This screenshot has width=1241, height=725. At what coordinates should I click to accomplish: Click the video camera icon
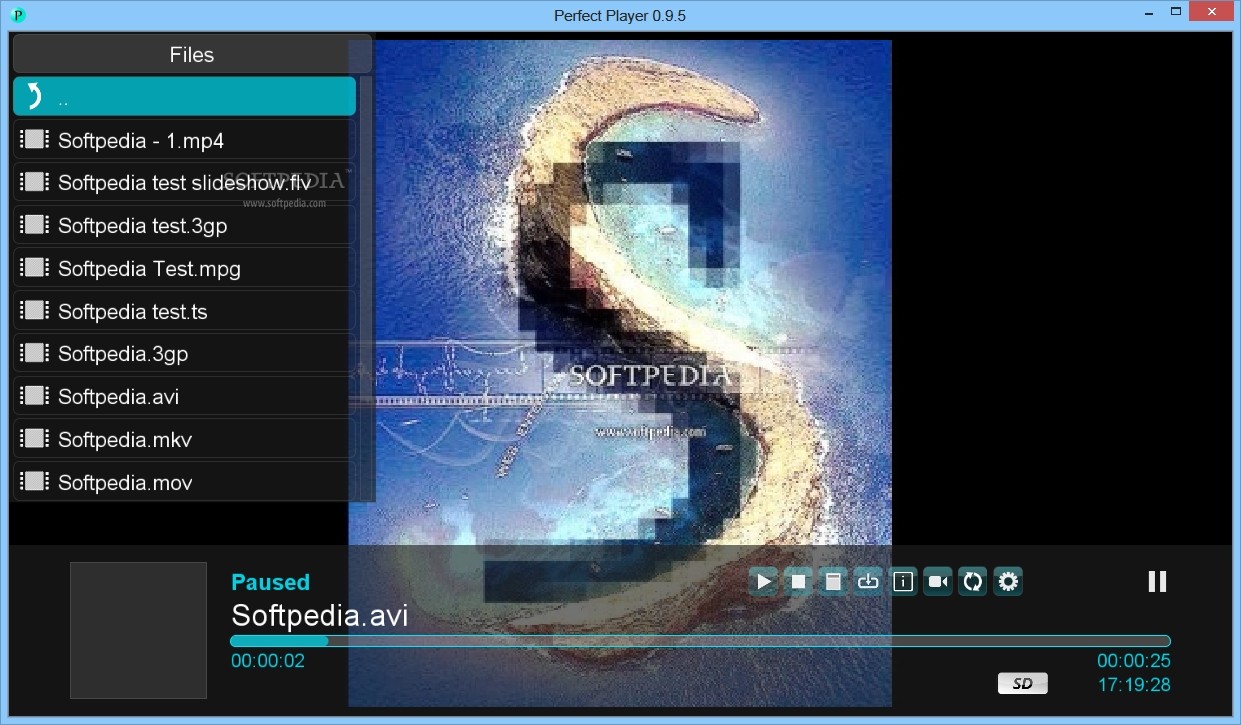(938, 581)
